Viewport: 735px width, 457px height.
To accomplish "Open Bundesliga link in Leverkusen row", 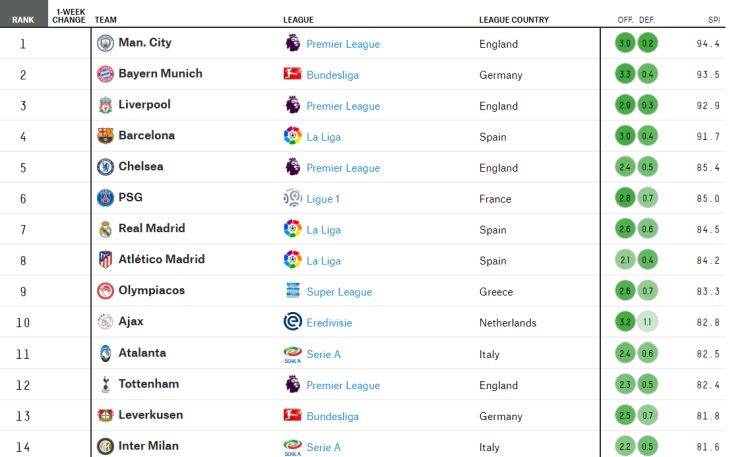I will coord(332,416).
